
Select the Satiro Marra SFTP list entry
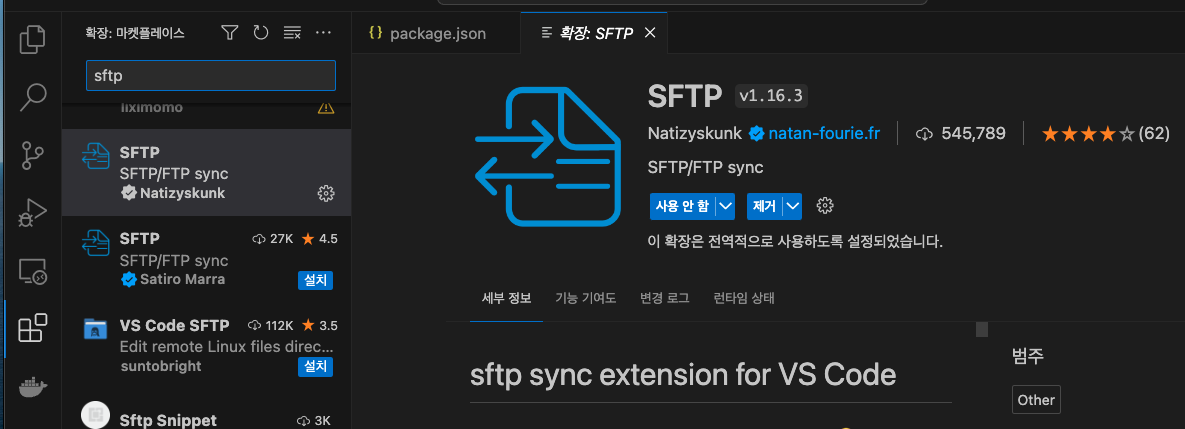pos(206,259)
